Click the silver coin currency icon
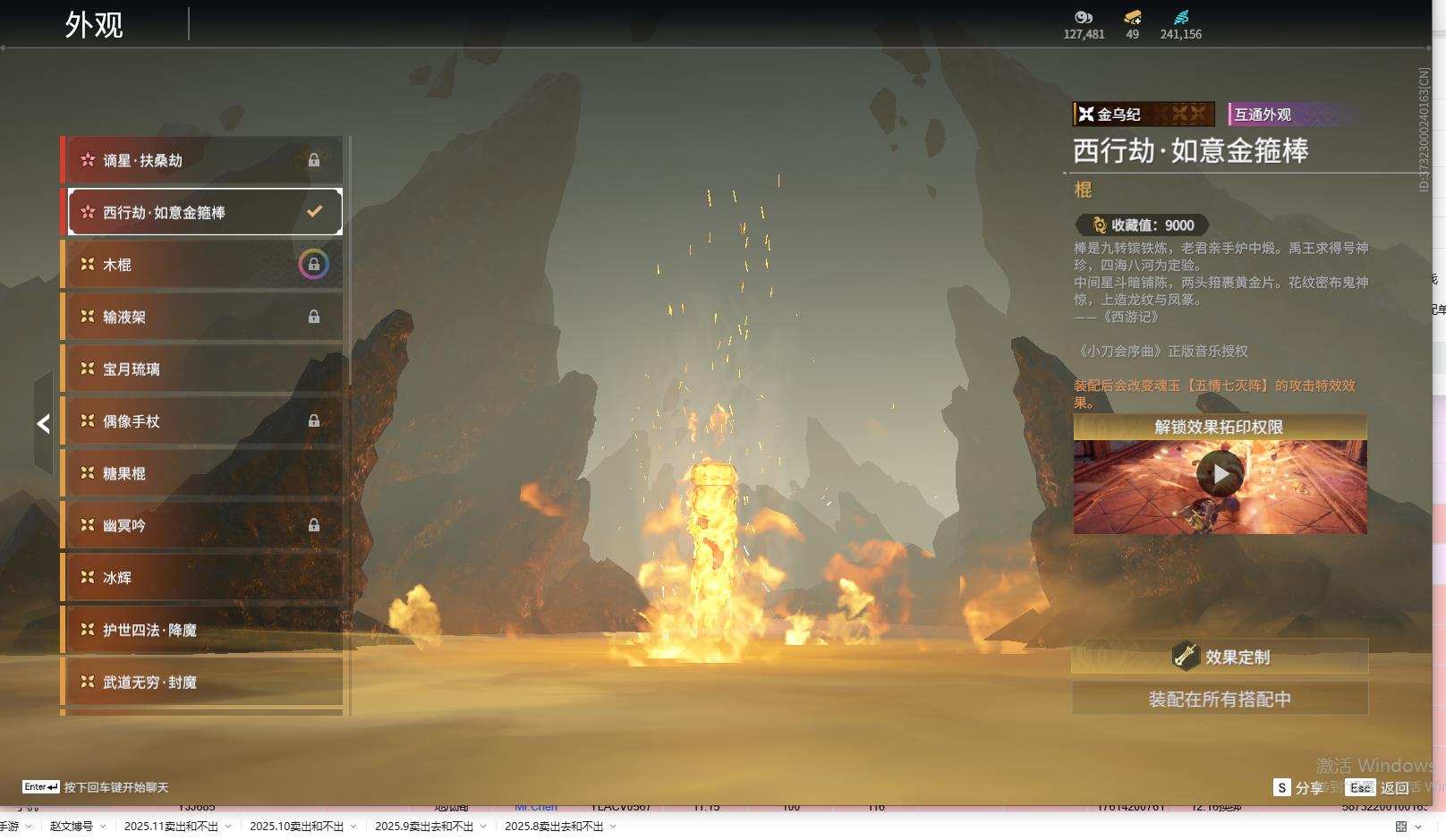This screenshot has width=1446, height=840. coord(1084,17)
